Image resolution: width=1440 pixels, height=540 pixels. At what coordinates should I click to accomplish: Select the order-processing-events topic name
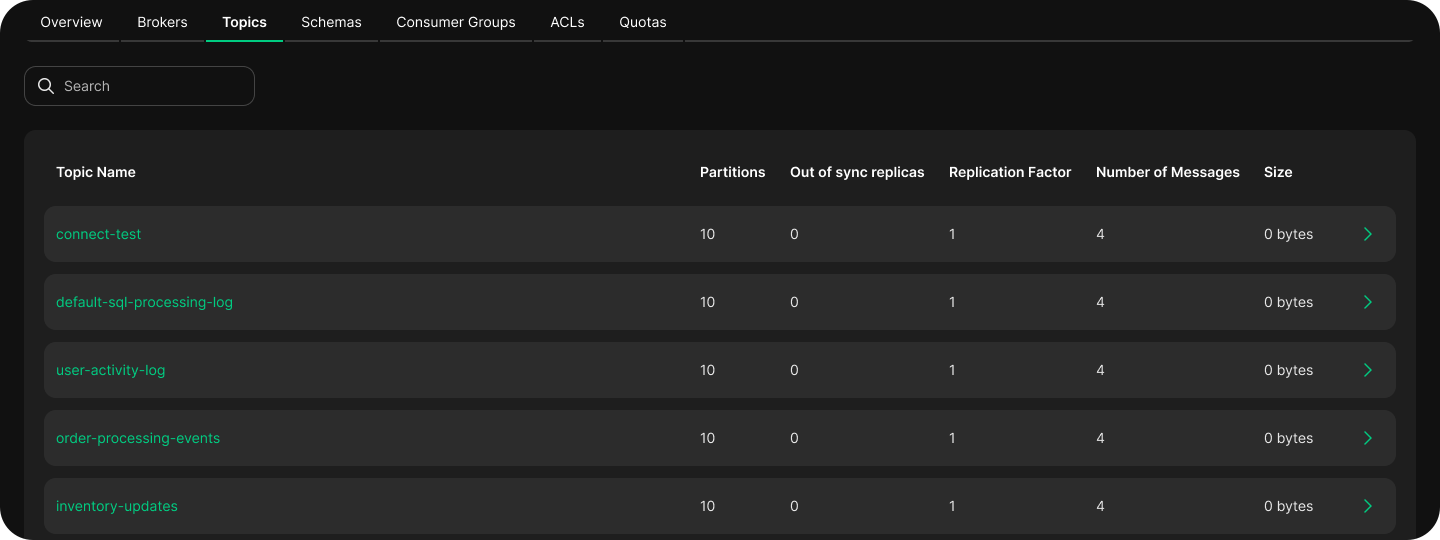[138, 438]
